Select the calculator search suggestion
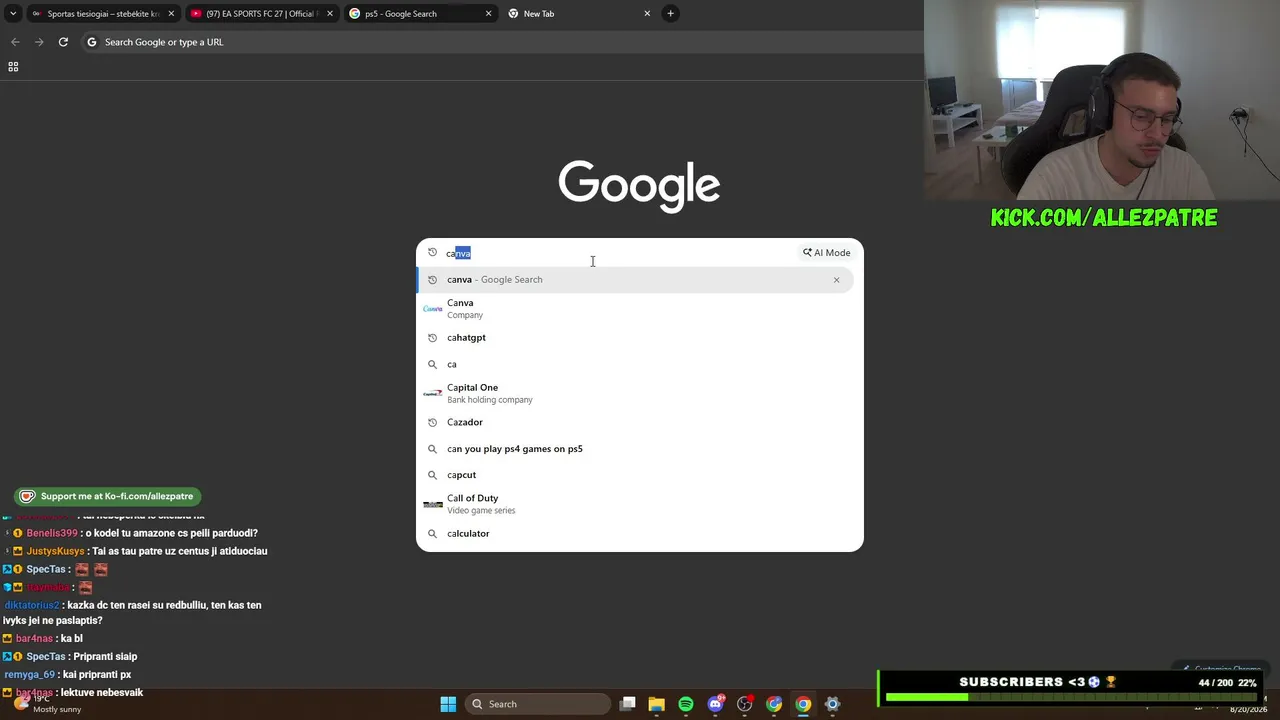 tap(635, 534)
